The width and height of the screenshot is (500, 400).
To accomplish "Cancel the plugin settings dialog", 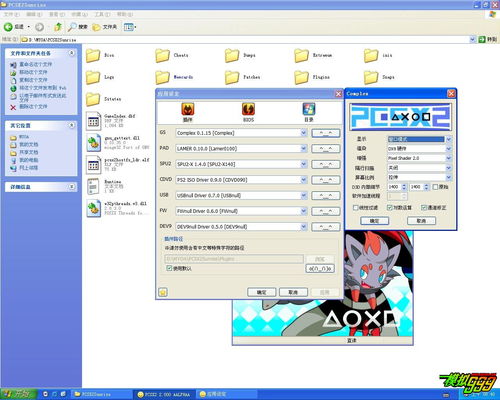I will (293, 292).
